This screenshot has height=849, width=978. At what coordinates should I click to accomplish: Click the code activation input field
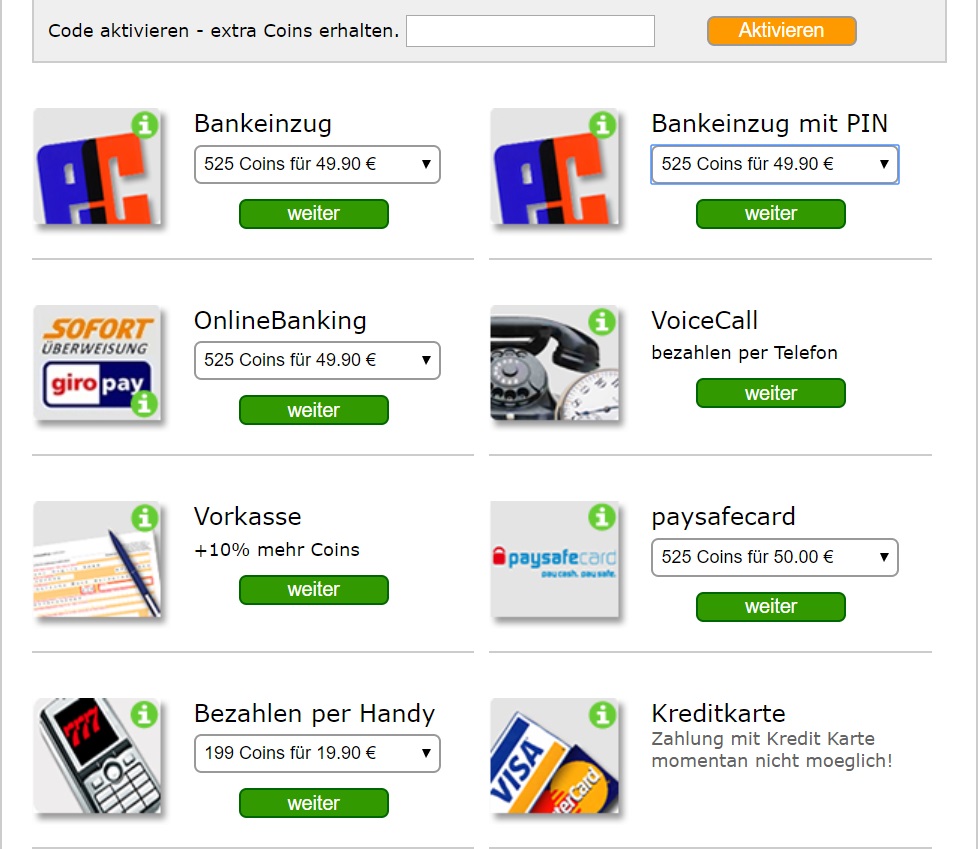tap(530, 31)
